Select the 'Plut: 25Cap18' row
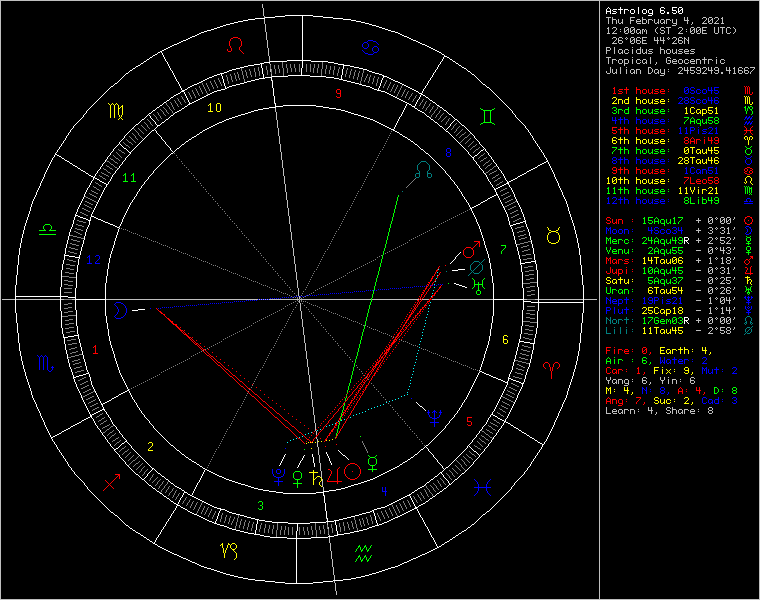760x600 pixels. [680, 311]
